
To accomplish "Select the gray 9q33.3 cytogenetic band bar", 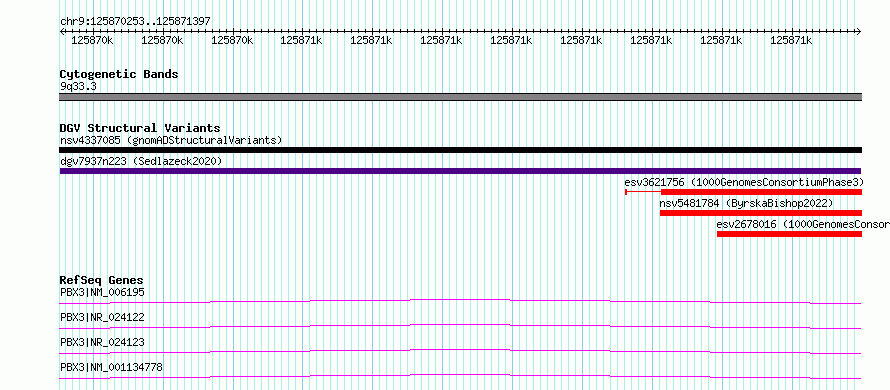I will pyautogui.click(x=460, y=97).
